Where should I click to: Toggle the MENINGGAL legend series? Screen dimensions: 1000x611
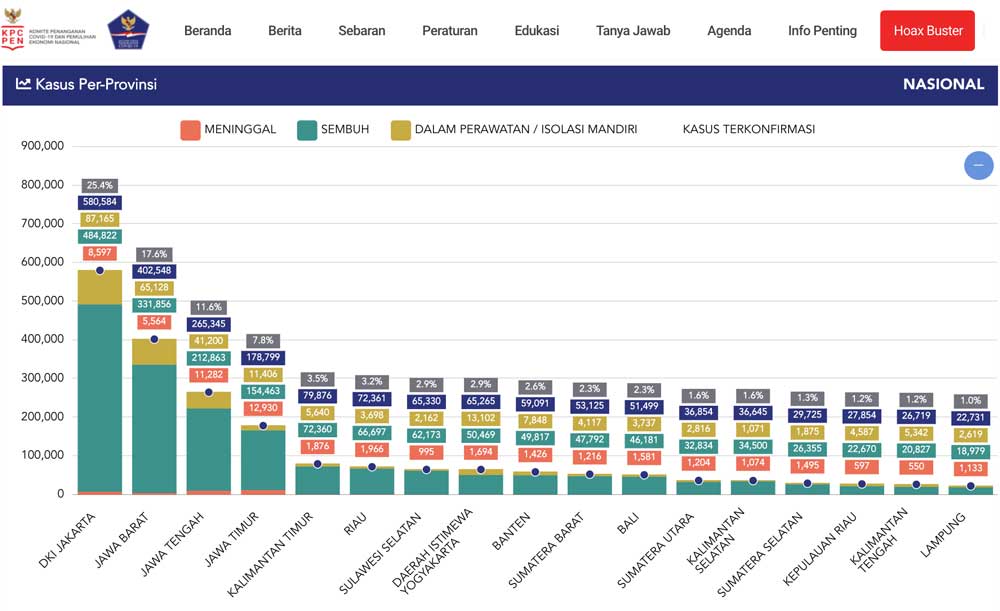pos(228,129)
